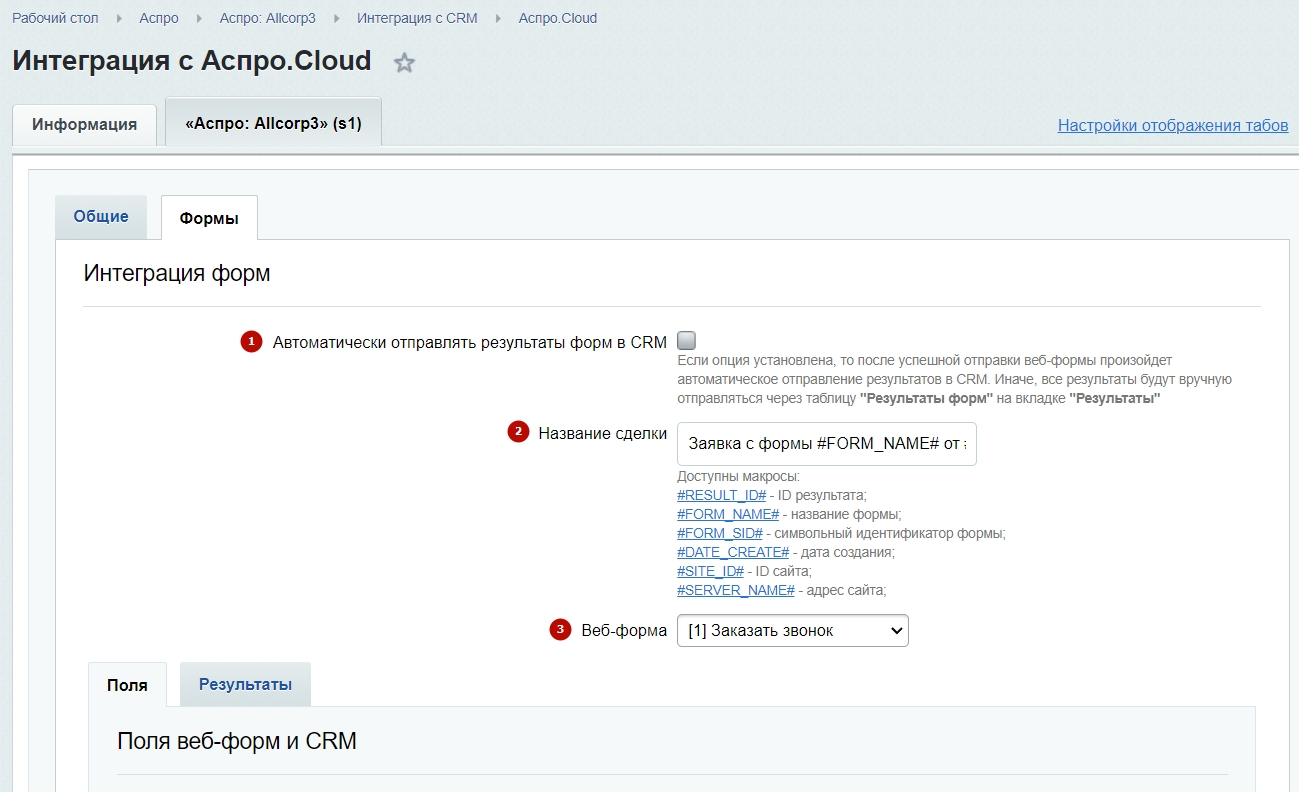Insert the #FORM_NAME# macro

(728, 514)
